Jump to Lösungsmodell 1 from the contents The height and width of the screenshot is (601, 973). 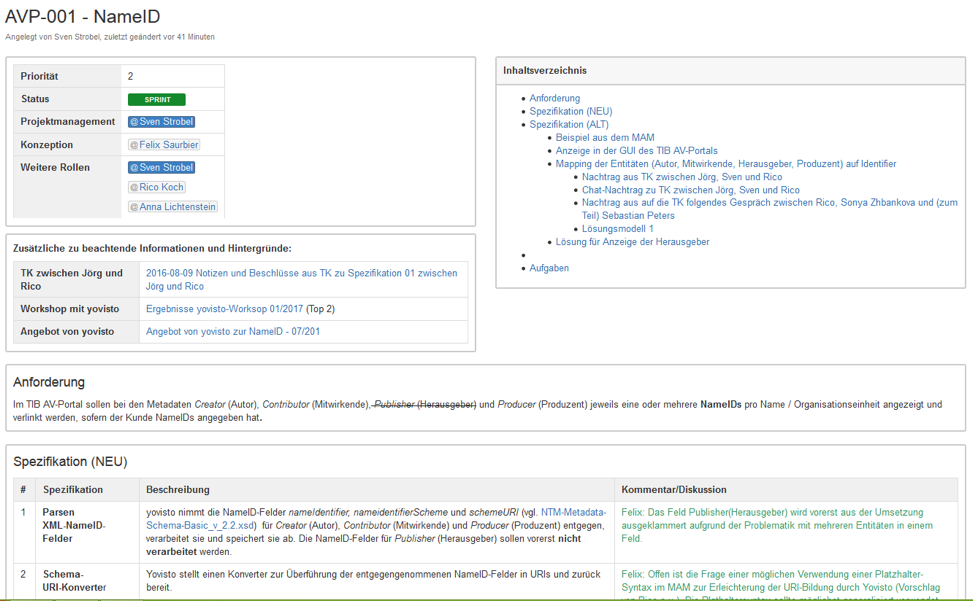617,227
